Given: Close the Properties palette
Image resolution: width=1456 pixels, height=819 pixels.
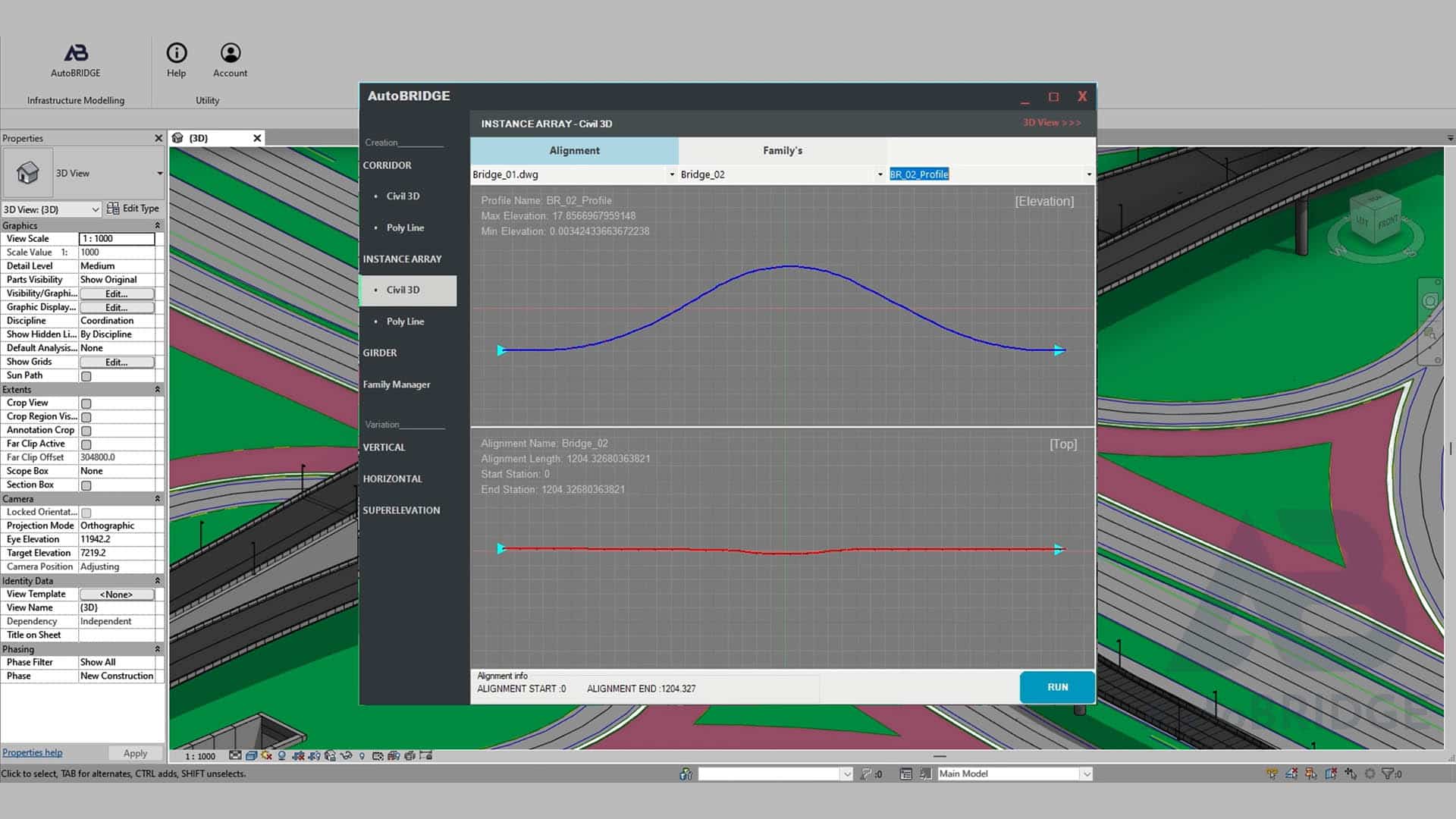Looking at the screenshot, I should pyautogui.click(x=158, y=138).
